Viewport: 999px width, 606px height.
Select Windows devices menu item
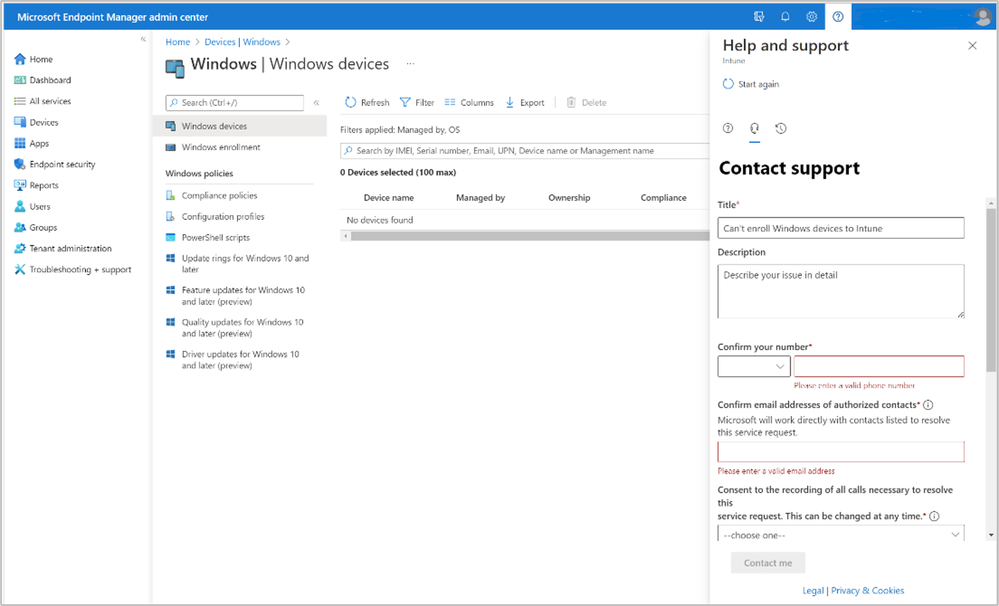[240, 126]
